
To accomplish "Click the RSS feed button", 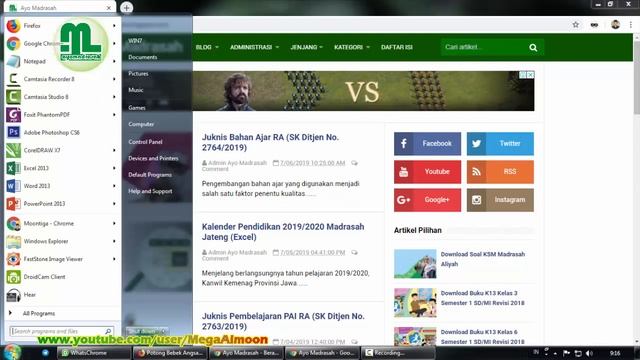I will click(x=500, y=172).
